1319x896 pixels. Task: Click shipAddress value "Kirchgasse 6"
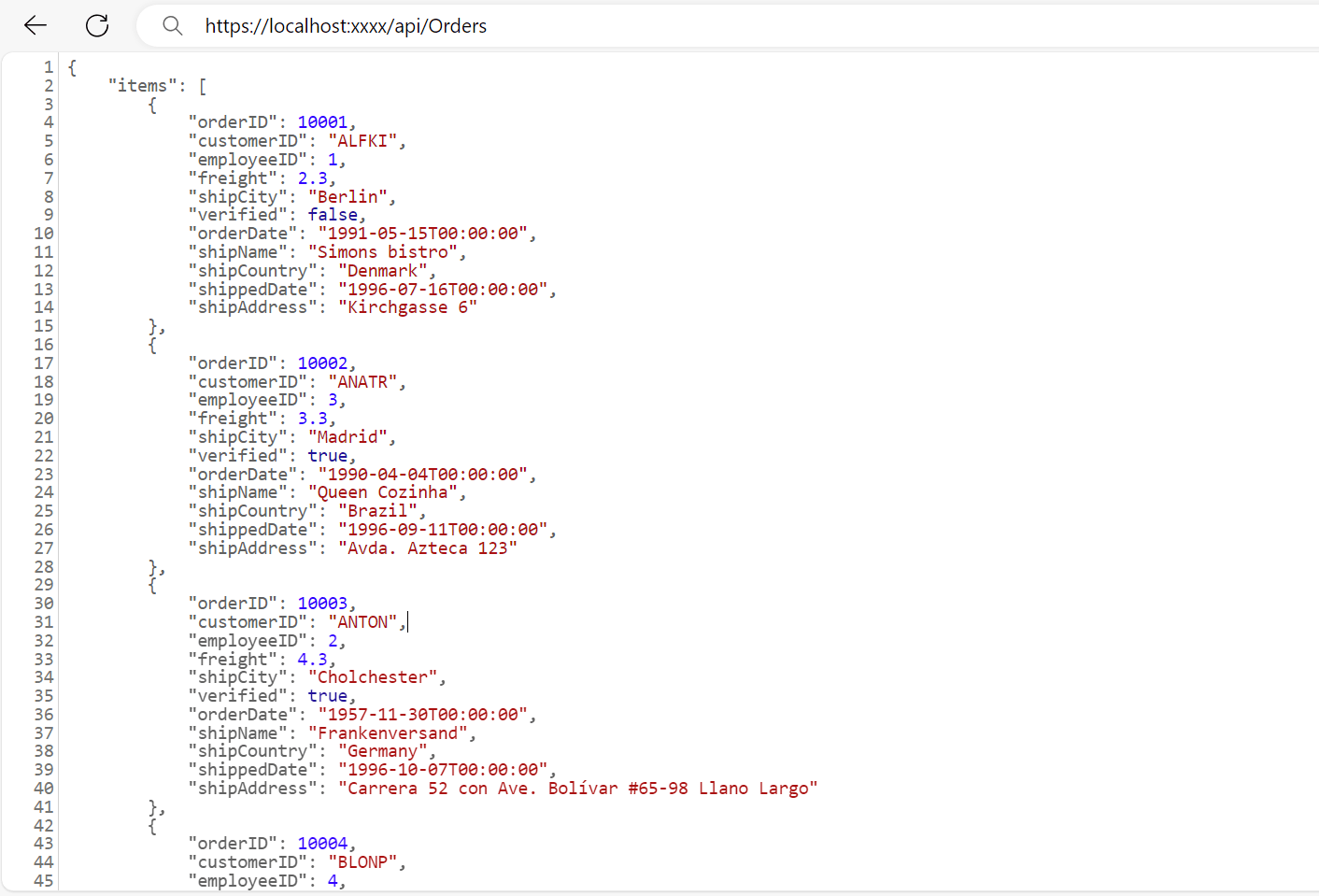[x=407, y=307]
